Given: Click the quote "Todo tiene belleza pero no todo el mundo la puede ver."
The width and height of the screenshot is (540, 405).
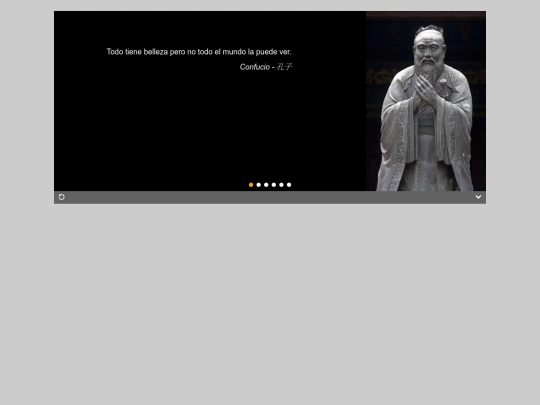Looking at the screenshot, I should [x=199, y=52].
